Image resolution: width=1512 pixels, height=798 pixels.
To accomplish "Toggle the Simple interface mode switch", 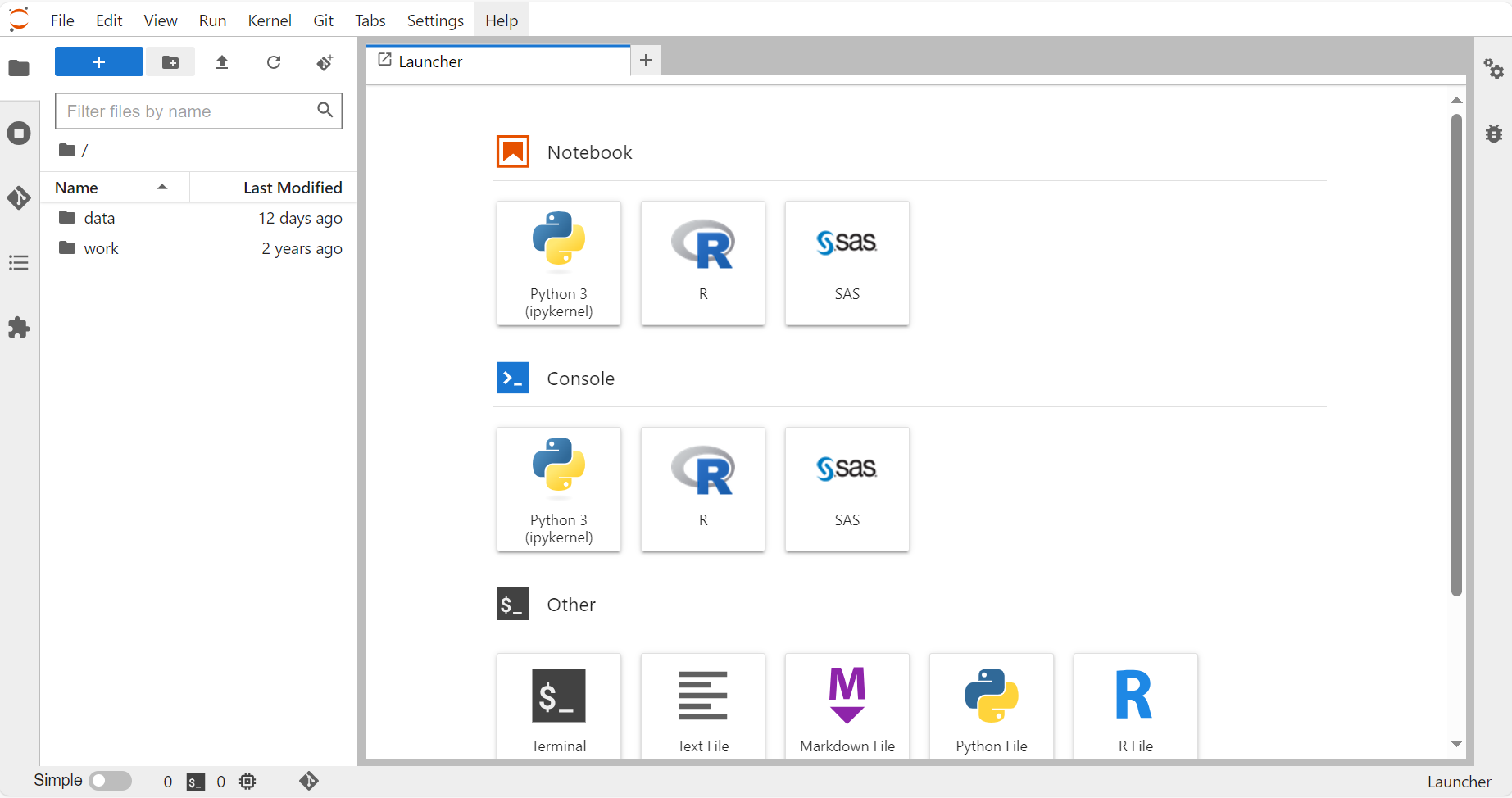I will coord(110,781).
